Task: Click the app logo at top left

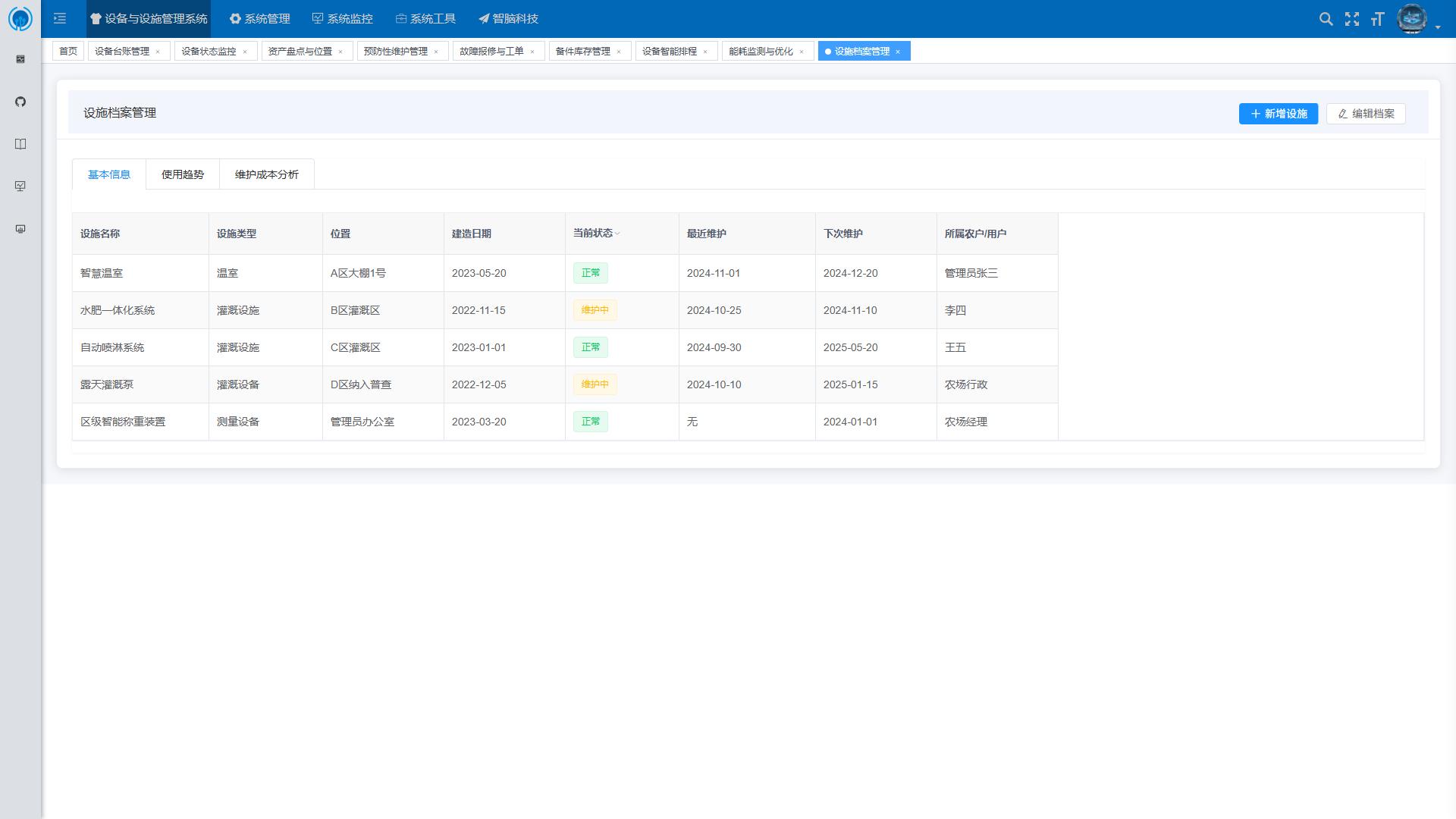Action: click(20, 18)
